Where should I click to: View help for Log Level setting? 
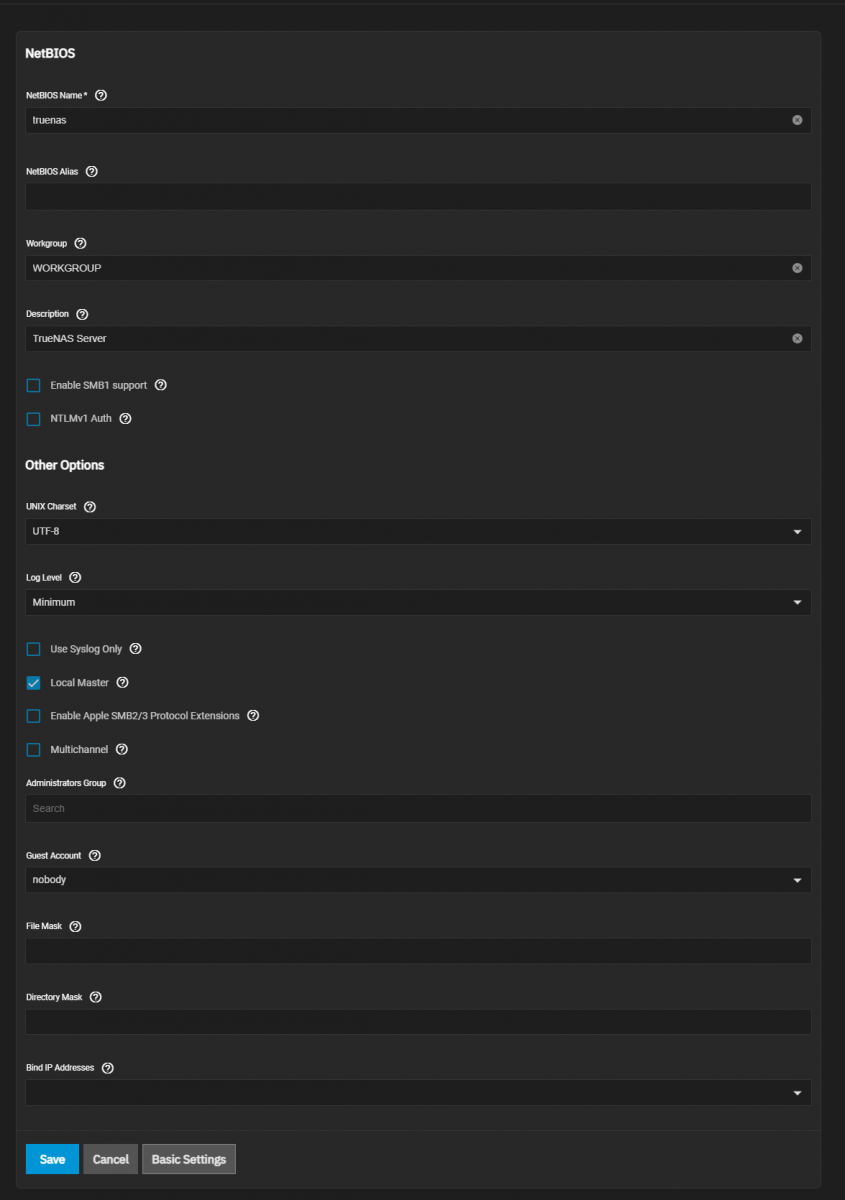75,578
